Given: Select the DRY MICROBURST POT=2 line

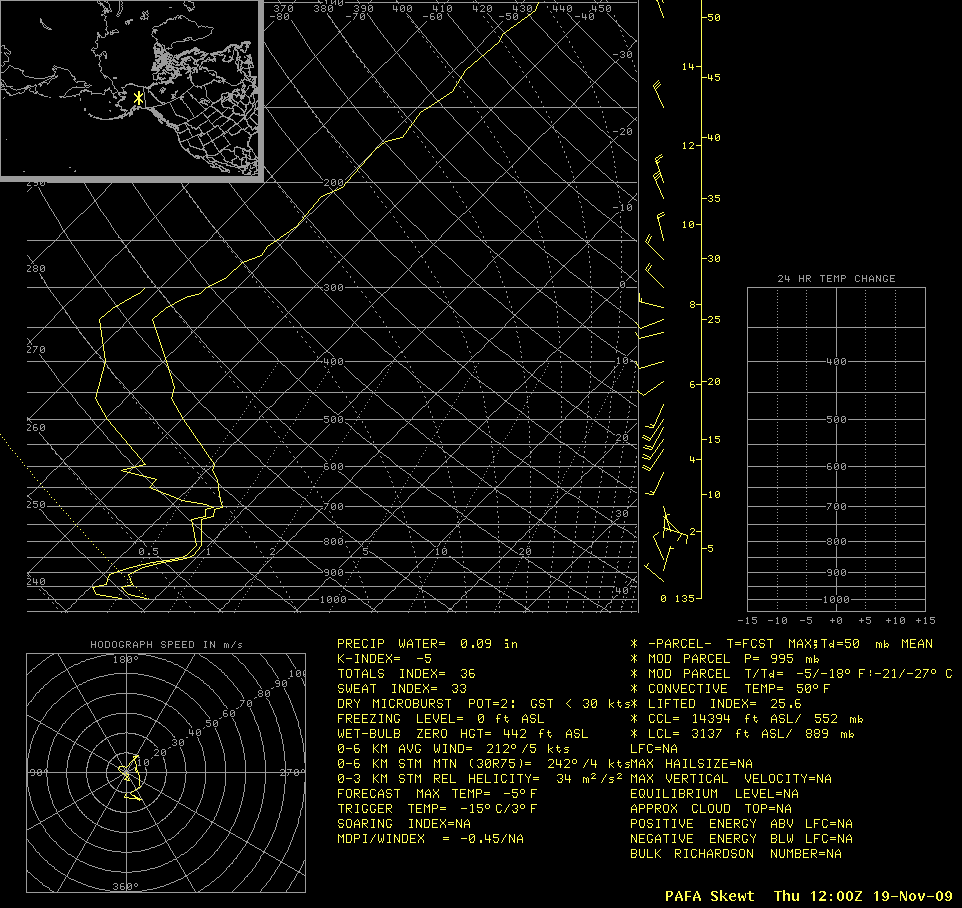Looking at the screenshot, I should (x=483, y=704).
